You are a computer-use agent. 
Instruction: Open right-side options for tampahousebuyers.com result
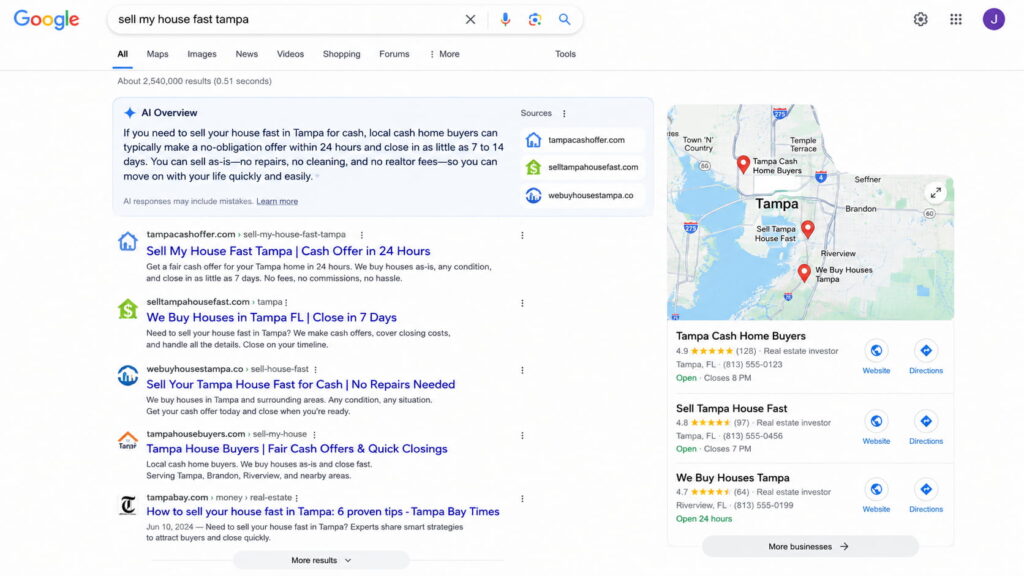click(x=522, y=436)
